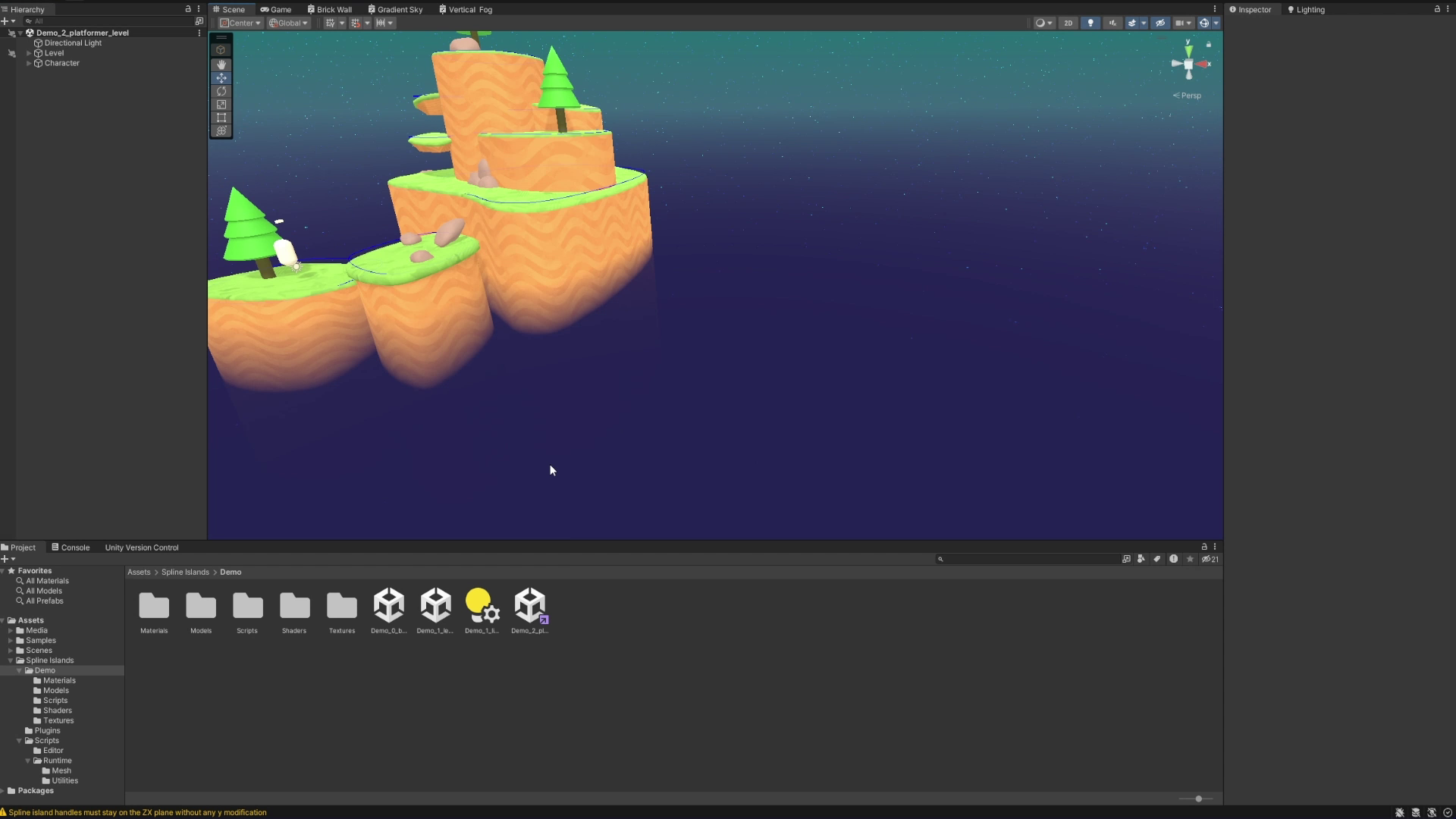Collapse the Spline Islands folder

tap(11, 661)
